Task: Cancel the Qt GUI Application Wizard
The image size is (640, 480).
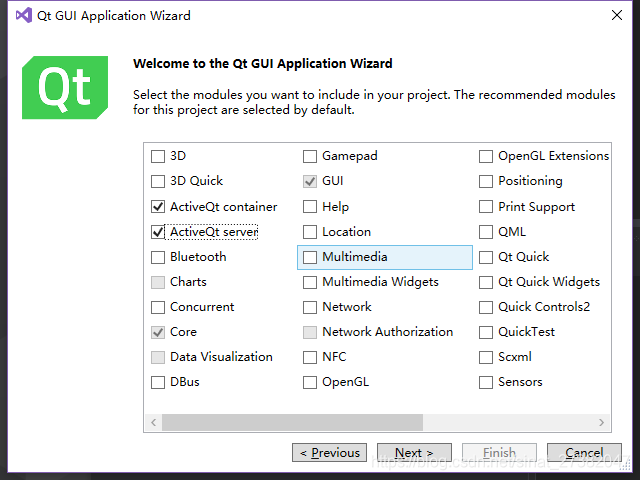Action: click(584, 453)
